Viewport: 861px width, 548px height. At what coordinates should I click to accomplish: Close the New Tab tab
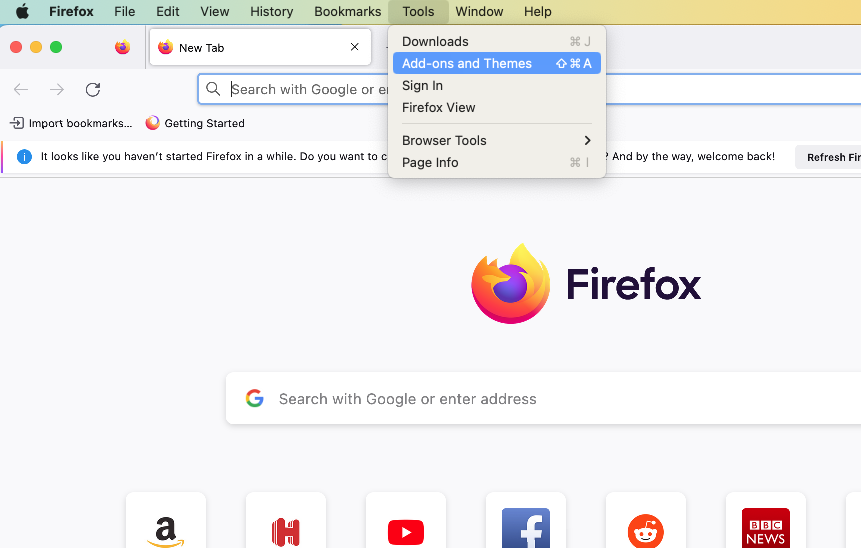click(355, 47)
